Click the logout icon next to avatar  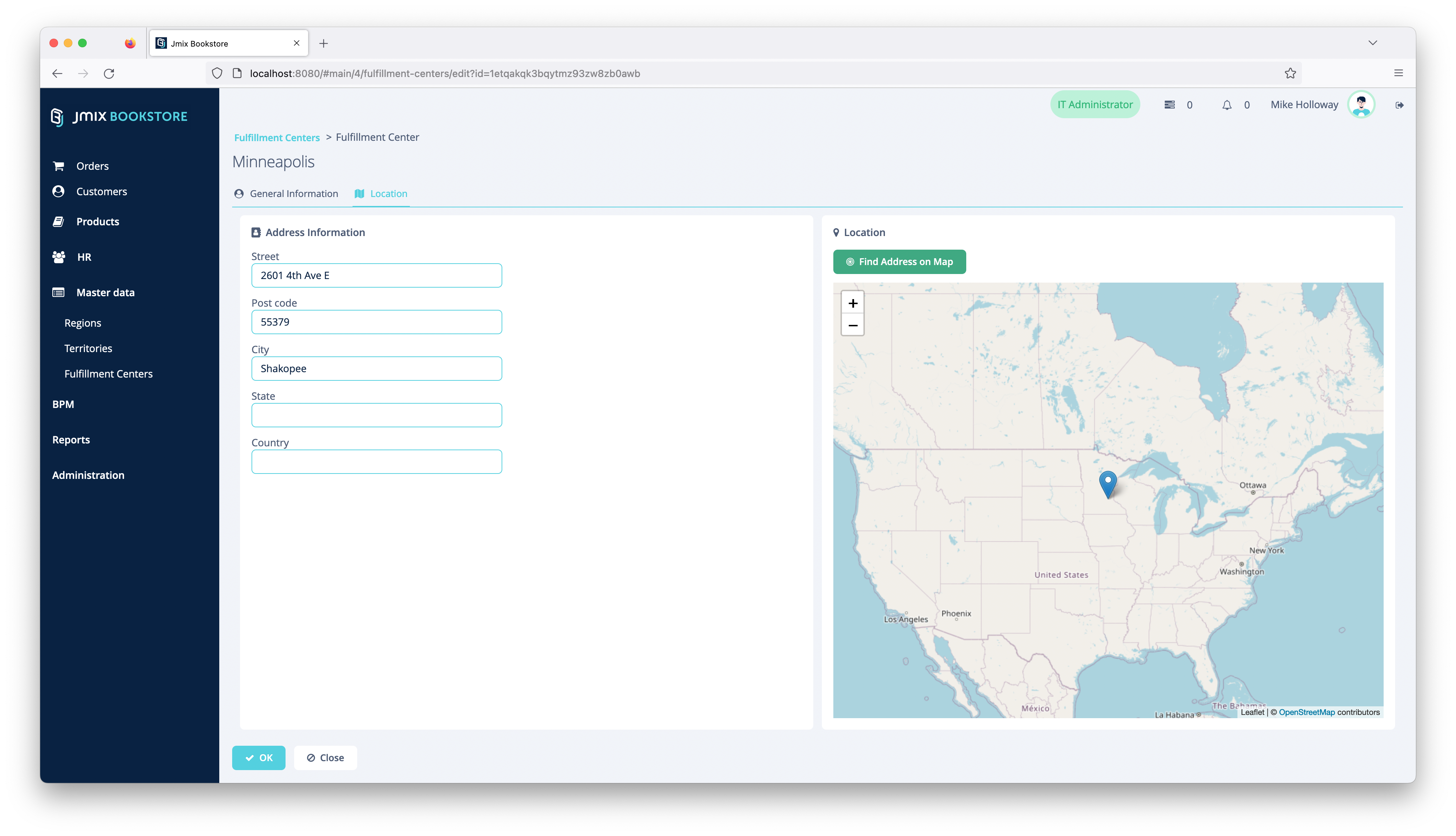(1399, 105)
